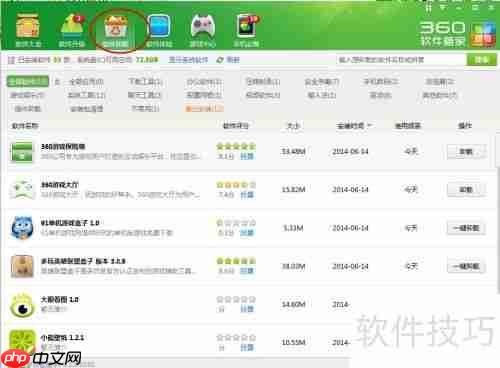Click the refresh arrows icon beside 刷新
Image resolution: width=500 pixels, height=368 pixels.
(220, 60)
